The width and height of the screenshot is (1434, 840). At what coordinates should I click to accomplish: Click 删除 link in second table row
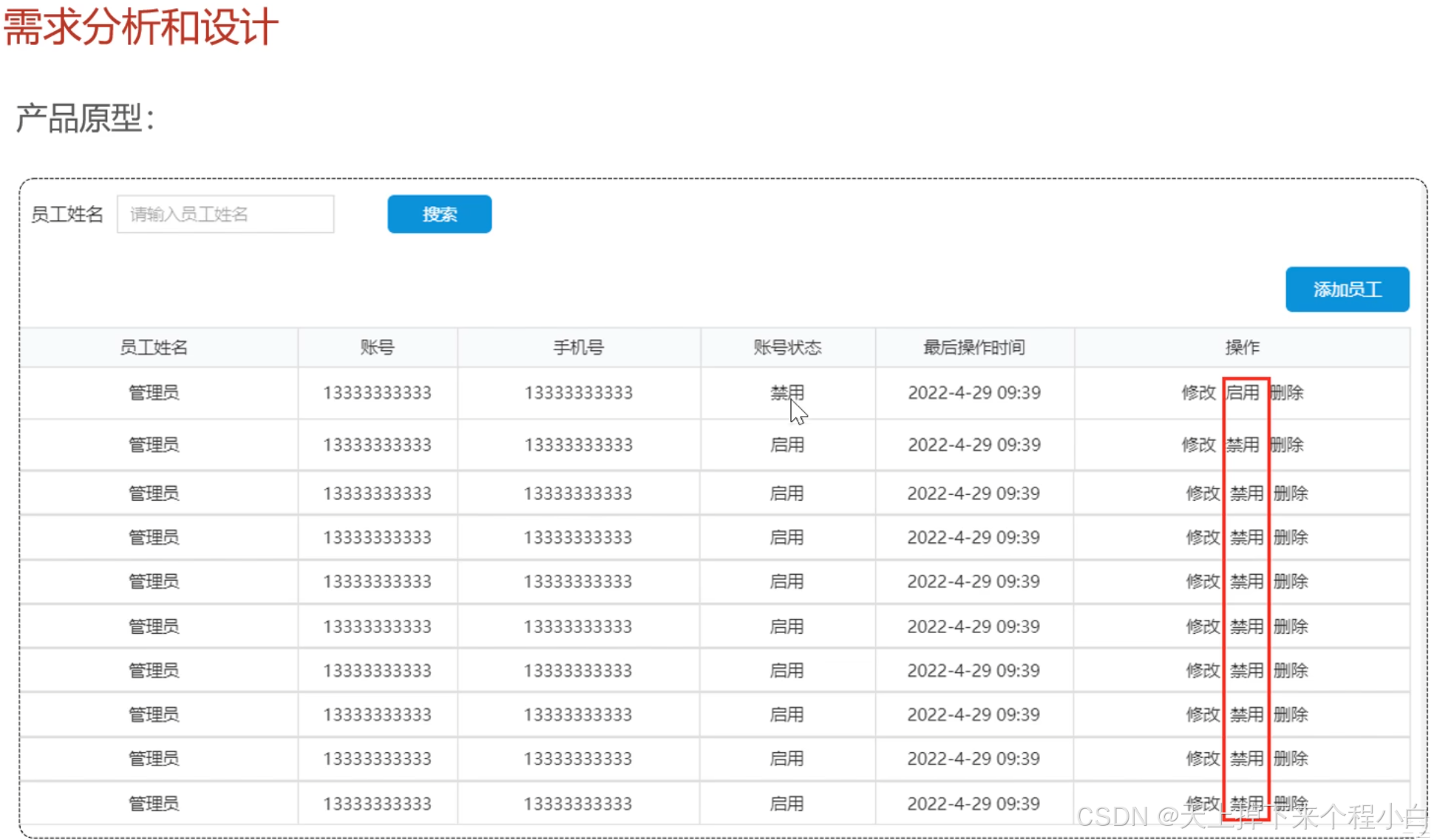1287,445
